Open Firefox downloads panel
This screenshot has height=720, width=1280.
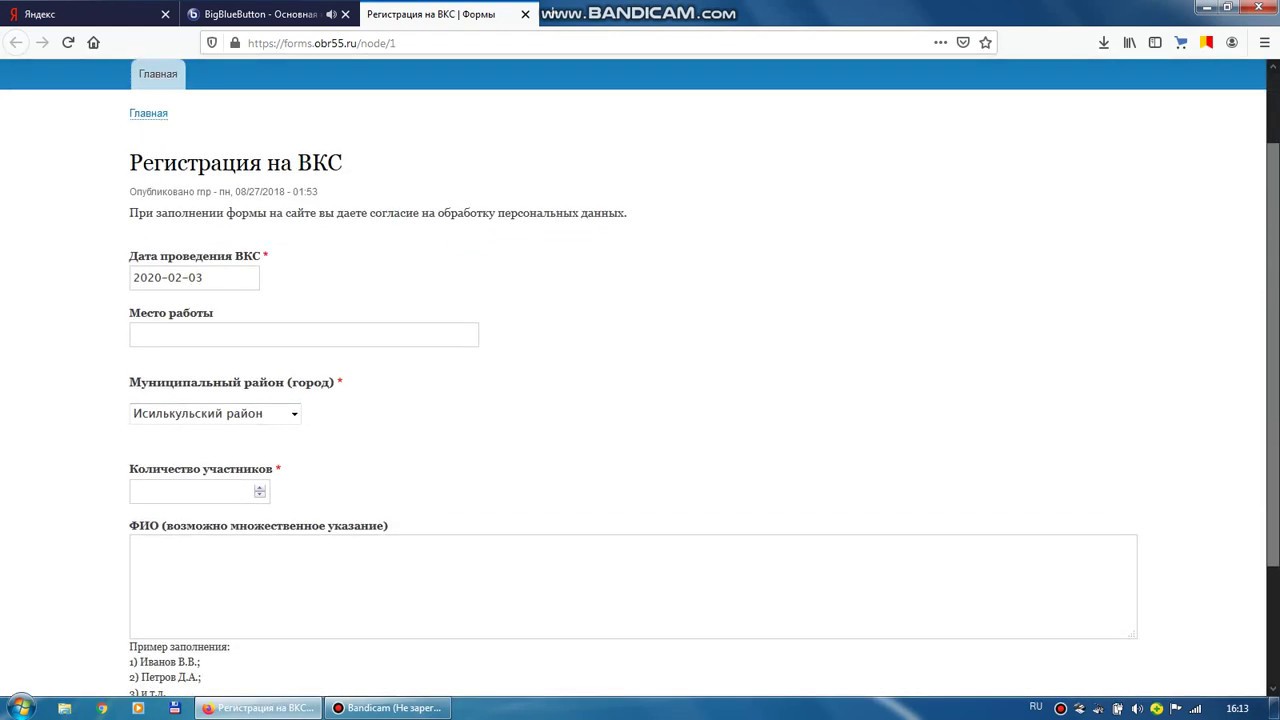tap(1104, 43)
